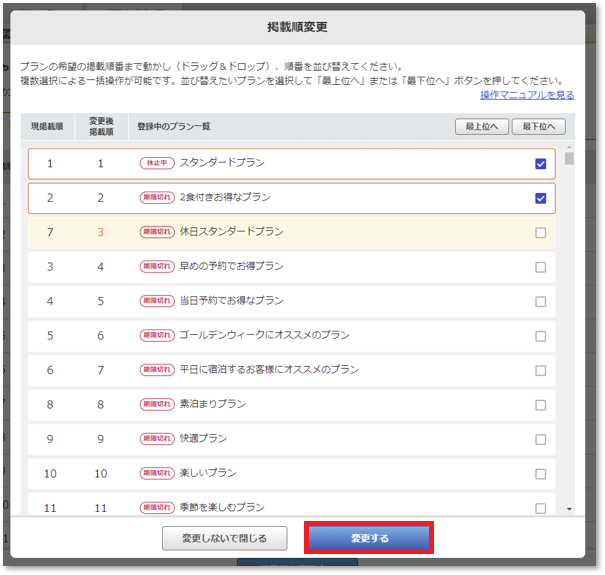Click the 休止中 badge on スタンダードプラン
This screenshot has width=605, height=575.
point(156,164)
